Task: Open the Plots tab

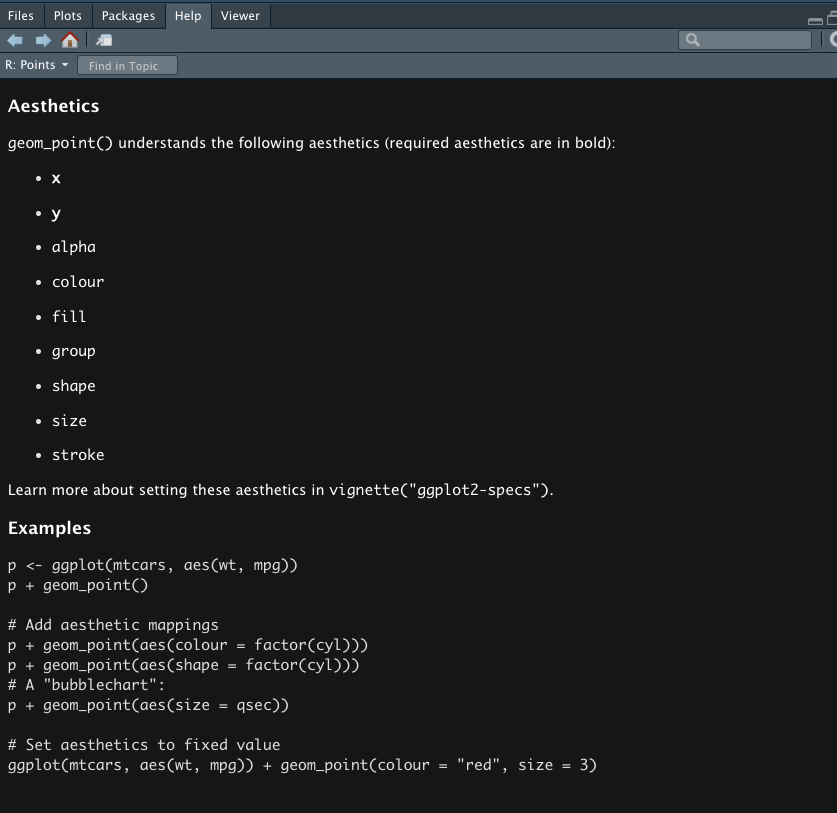Action: pyautogui.click(x=68, y=15)
